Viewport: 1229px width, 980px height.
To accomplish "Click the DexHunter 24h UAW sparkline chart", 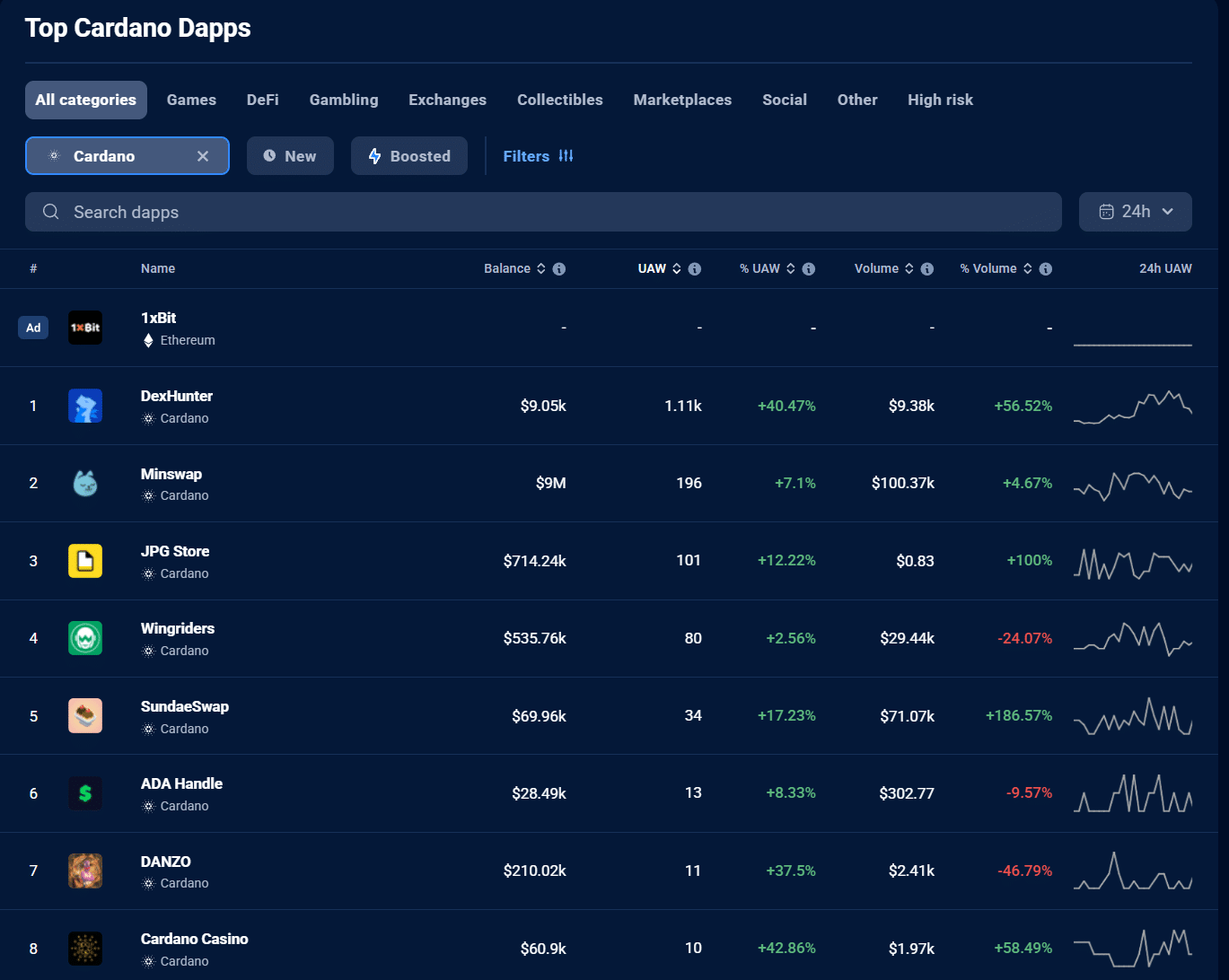I will pos(1133,407).
